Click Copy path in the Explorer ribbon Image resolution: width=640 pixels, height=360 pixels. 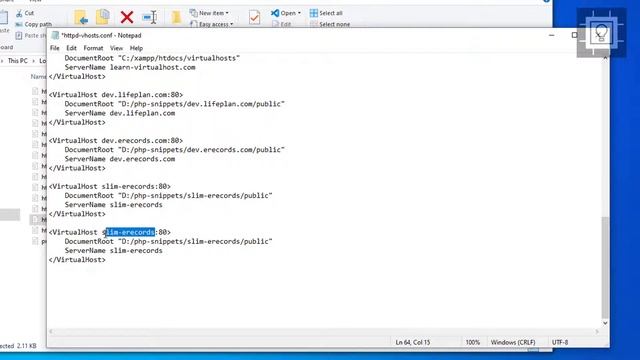coord(33,24)
